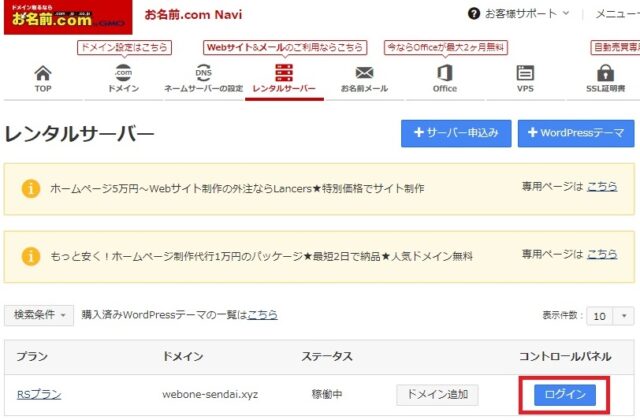Expand the 検索条件 dropdown
Viewport: 640px width, 420px height.
(39, 315)
